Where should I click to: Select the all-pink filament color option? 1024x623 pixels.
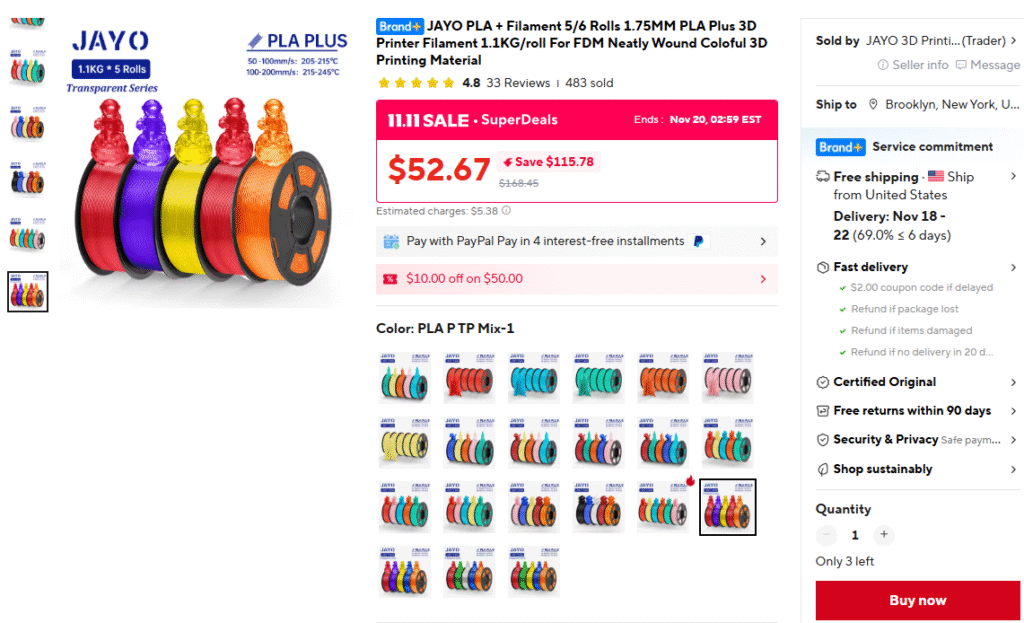(728, 377)
